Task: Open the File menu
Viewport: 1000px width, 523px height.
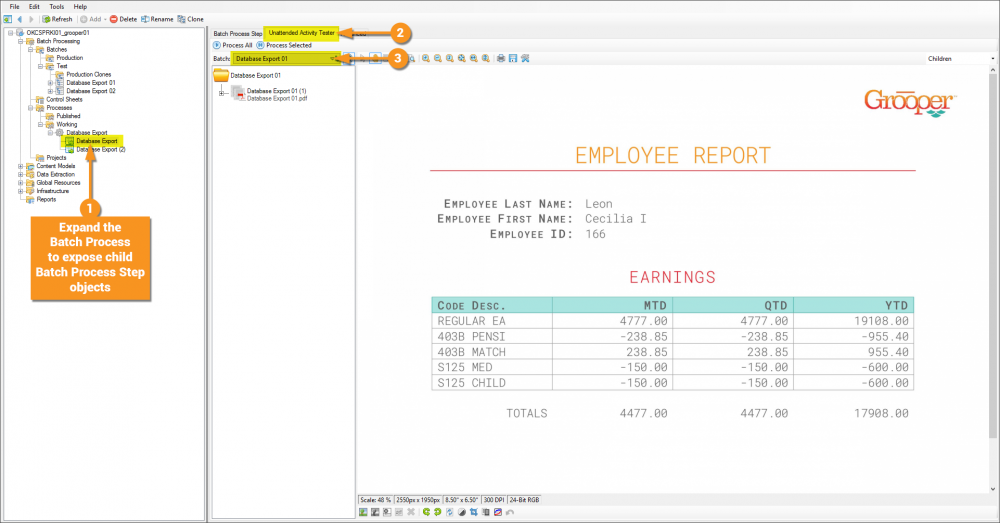Action: click(14, 6)
